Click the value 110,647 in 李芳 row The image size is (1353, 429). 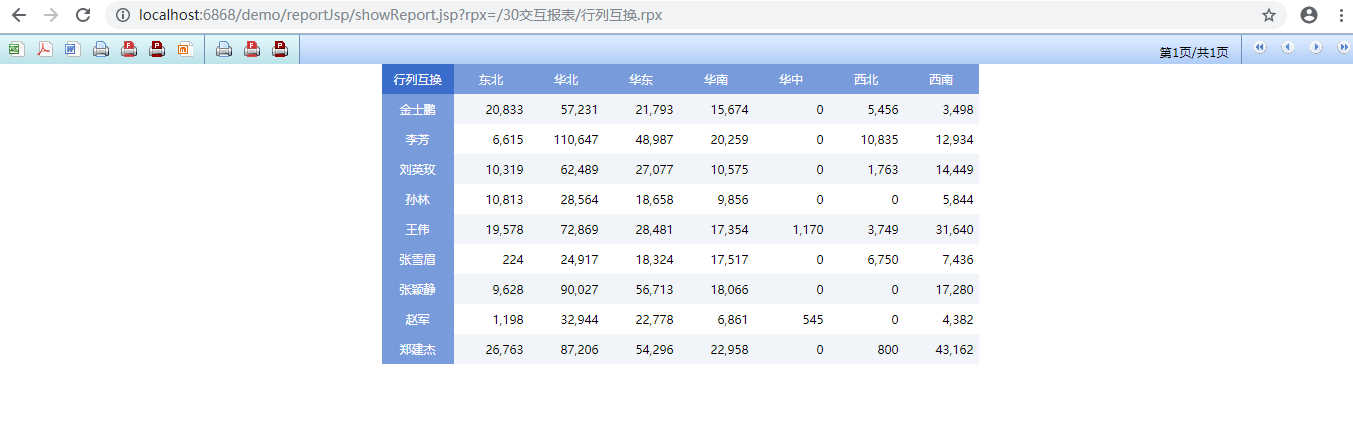click(576, 139)
